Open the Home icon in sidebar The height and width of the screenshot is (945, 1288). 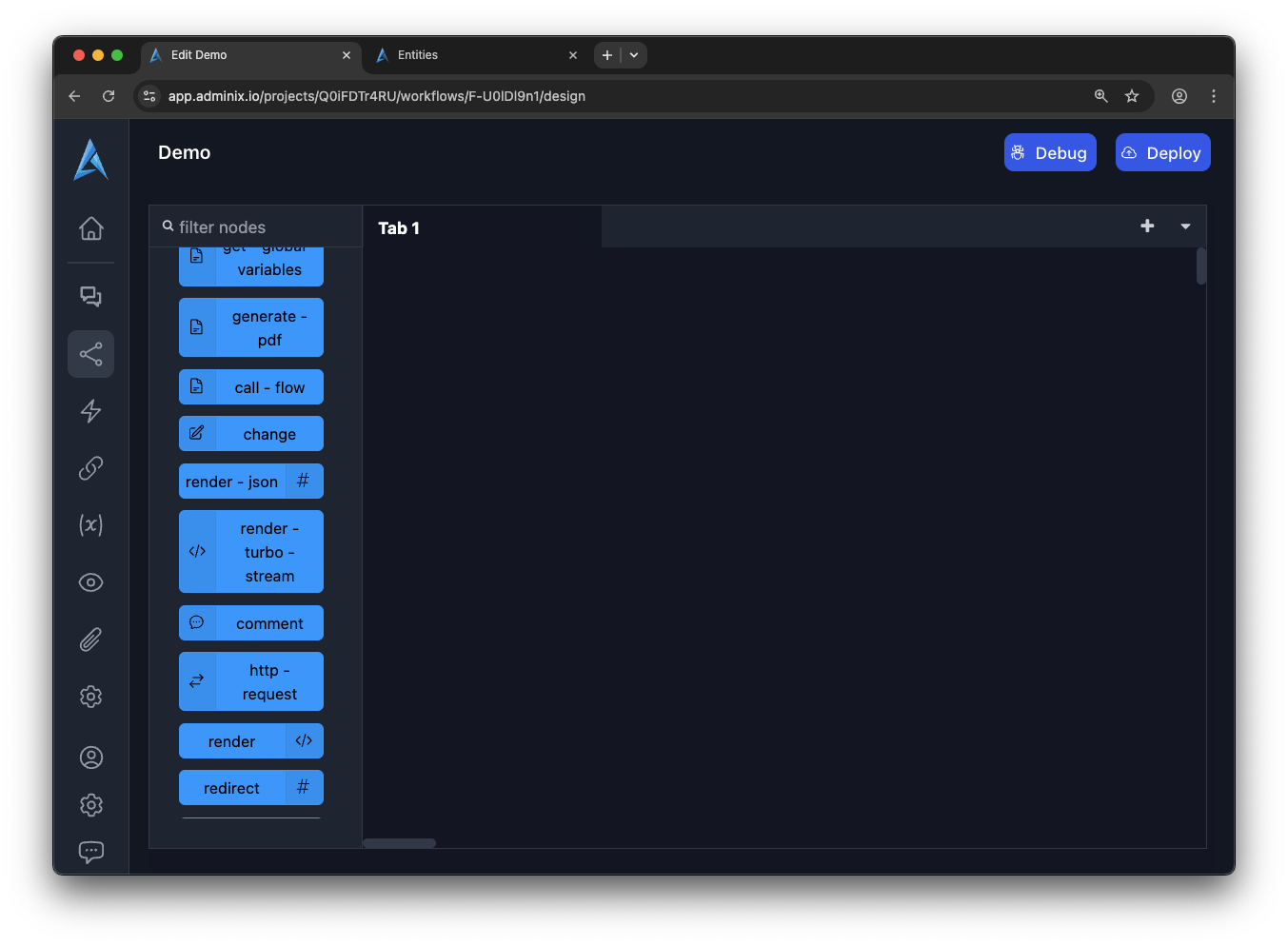click(x=90, y=228)
